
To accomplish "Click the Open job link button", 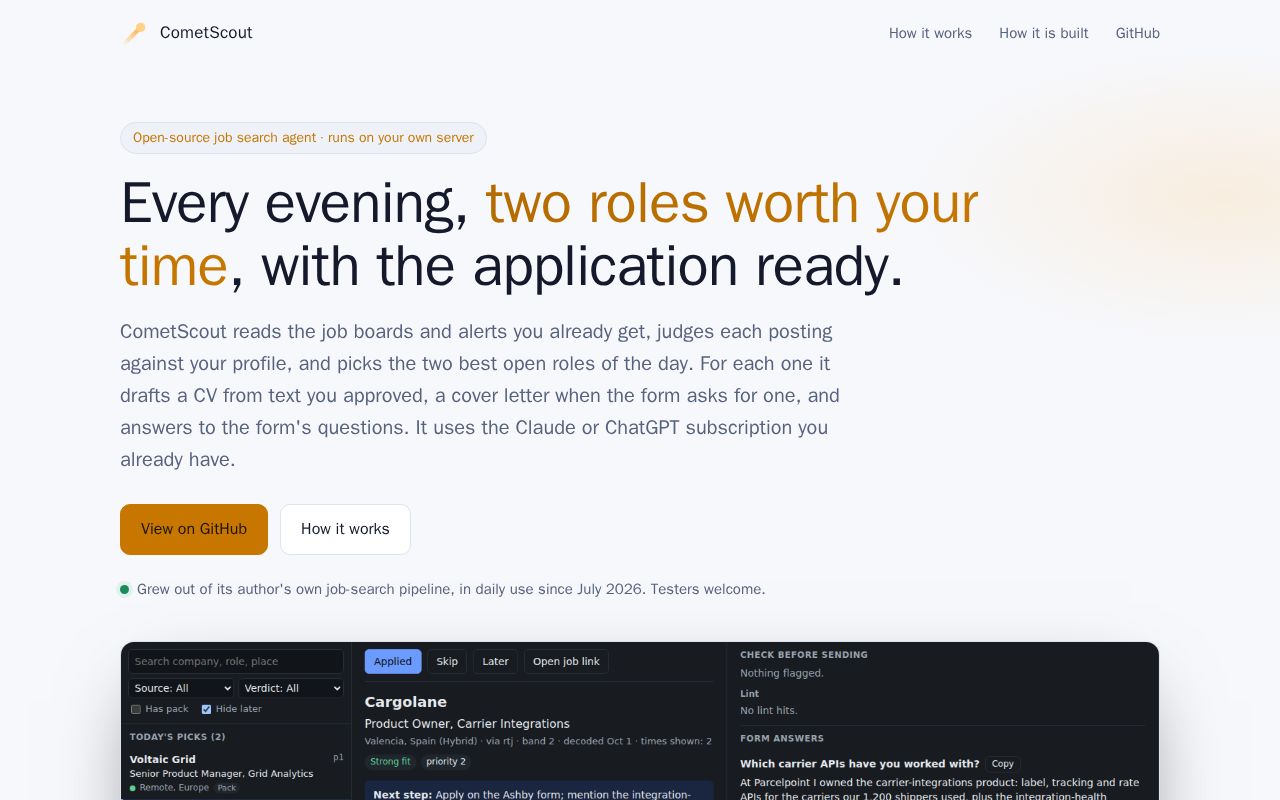I will click(x=566, y=661).
